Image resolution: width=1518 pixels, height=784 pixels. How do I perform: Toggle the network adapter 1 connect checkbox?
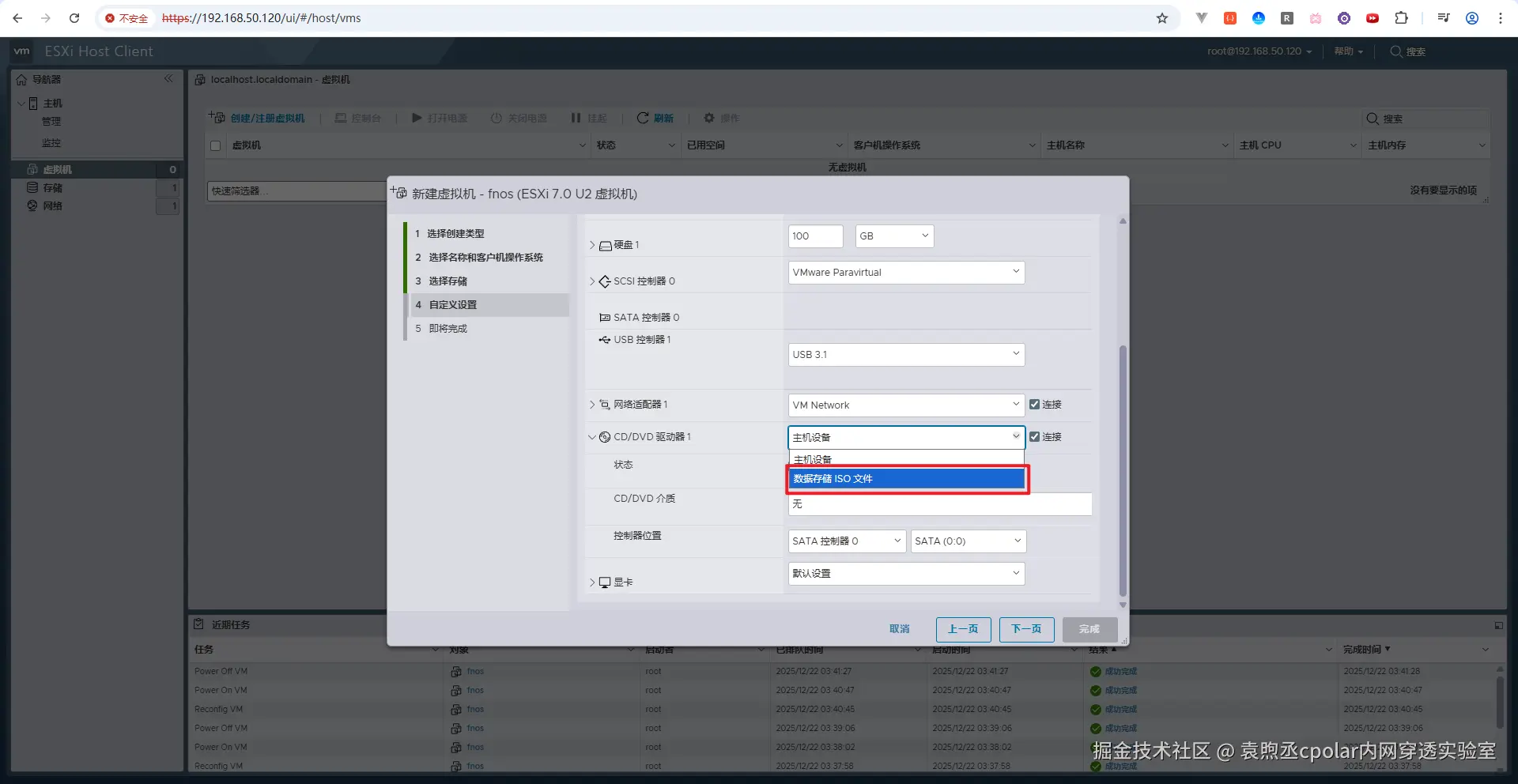click(x=1034, y=405)
